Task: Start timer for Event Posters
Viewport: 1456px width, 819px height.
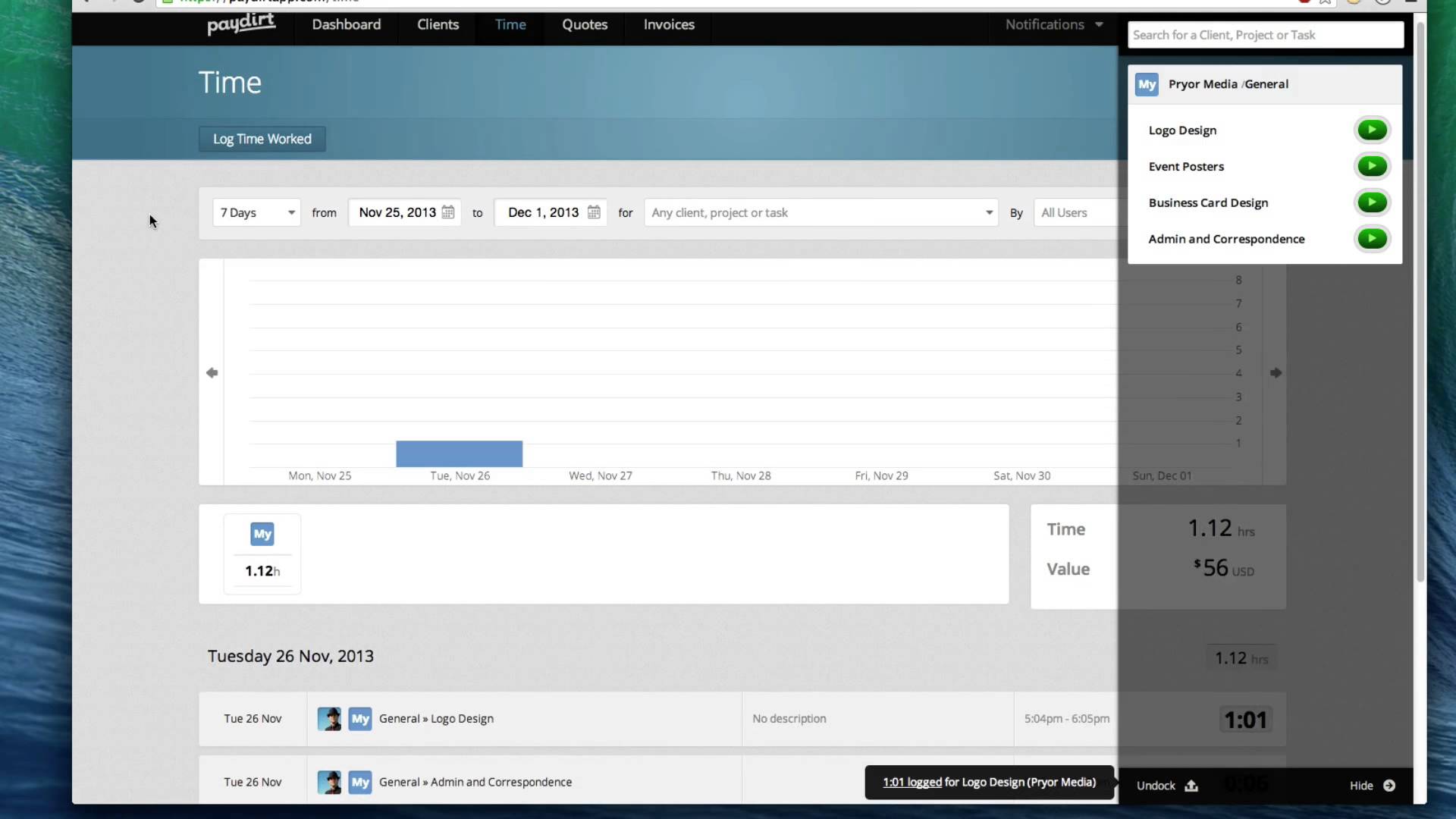Action: (x=1372, y=166)
